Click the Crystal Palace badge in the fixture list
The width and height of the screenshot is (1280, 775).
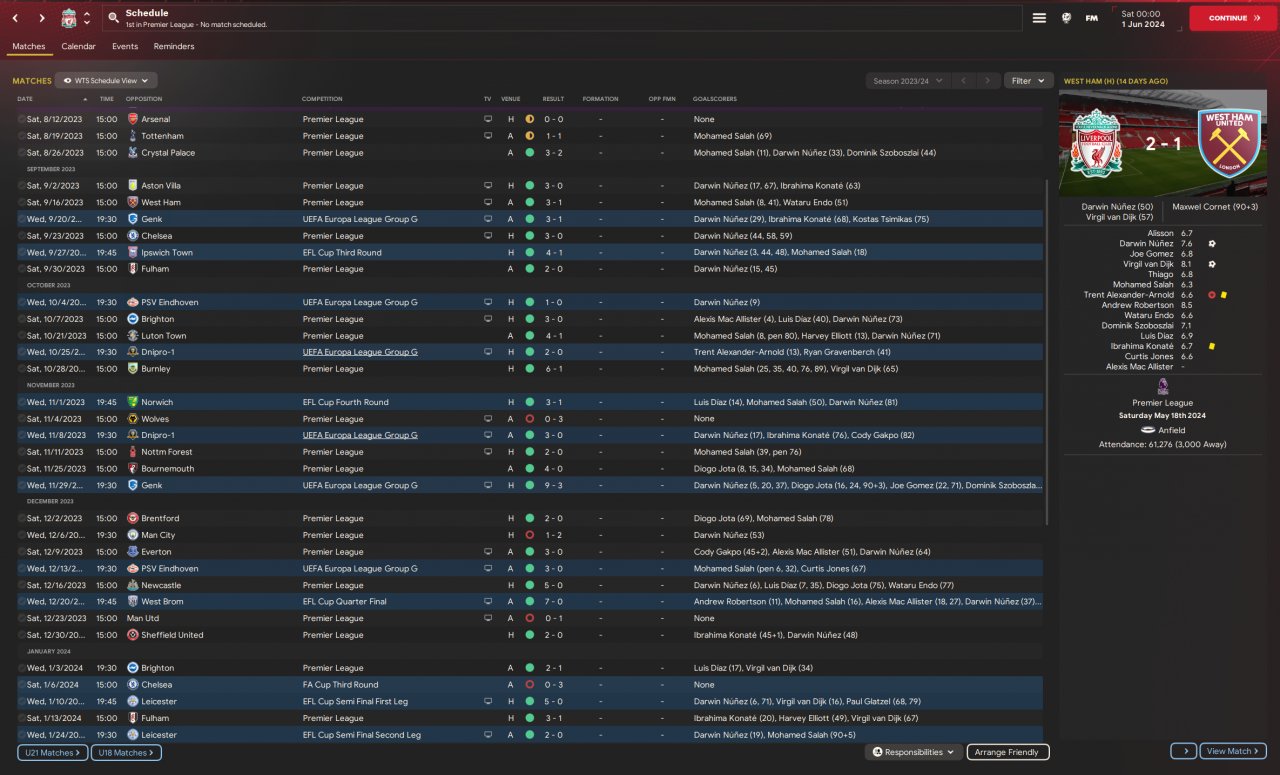pyautogui.click(x=132, y=153)
